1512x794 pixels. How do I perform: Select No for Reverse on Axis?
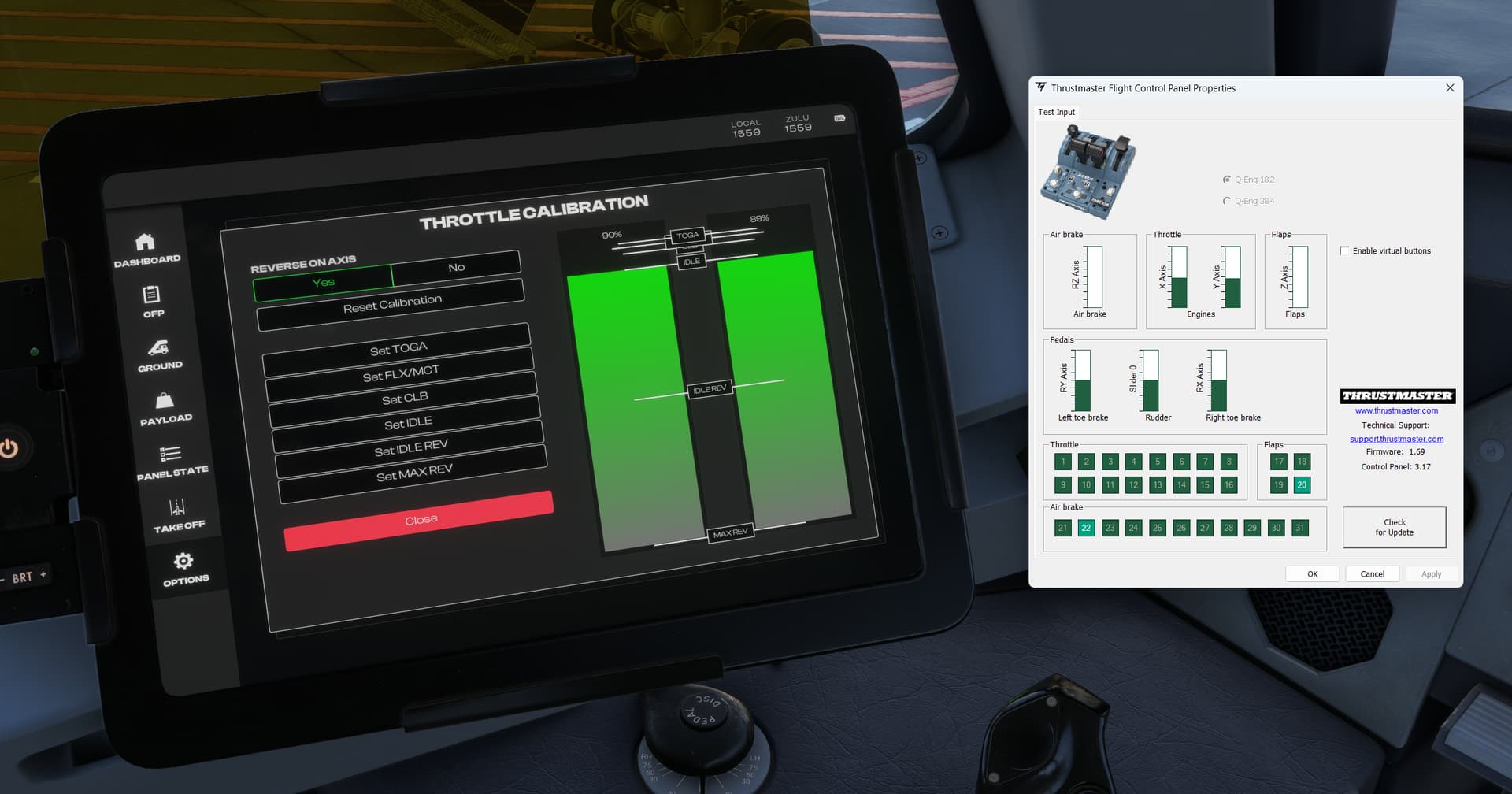tap(456, 268)
